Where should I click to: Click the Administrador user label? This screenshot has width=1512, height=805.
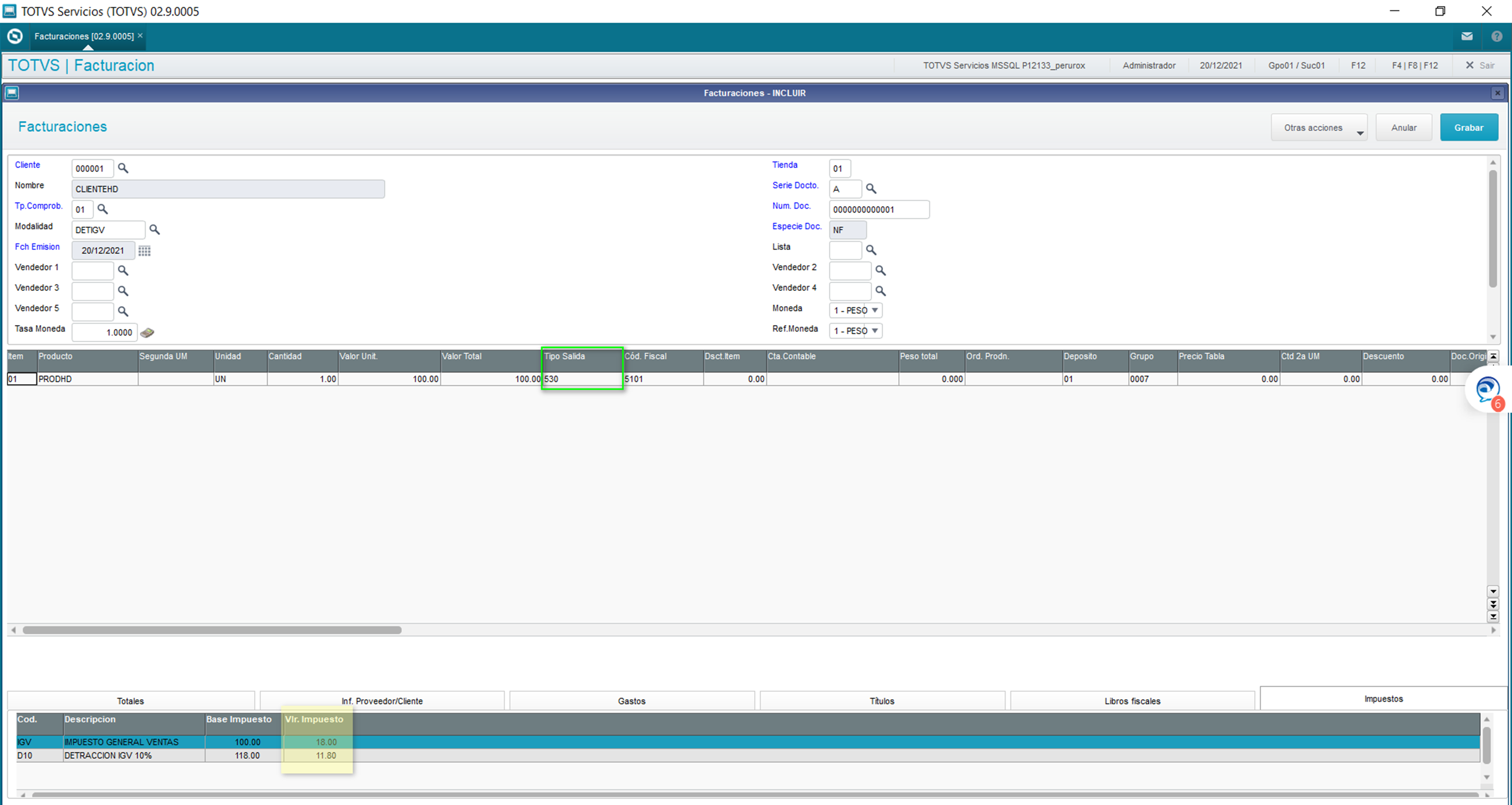coord(1149,65)
